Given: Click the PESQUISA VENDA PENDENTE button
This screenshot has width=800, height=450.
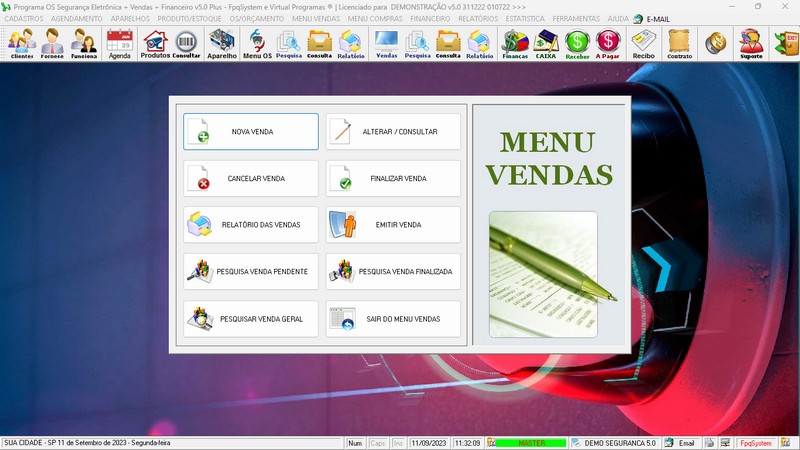Looking at the screenshot, I should (251, 271).
